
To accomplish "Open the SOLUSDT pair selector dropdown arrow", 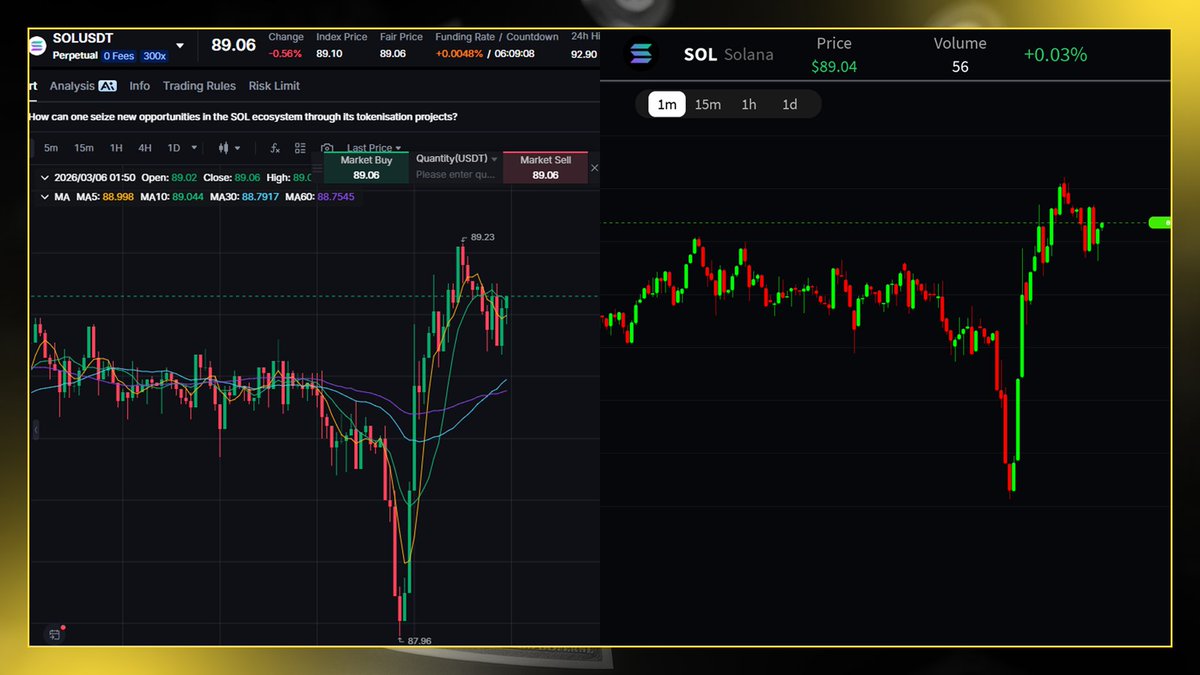I will (x=180, y=46).
